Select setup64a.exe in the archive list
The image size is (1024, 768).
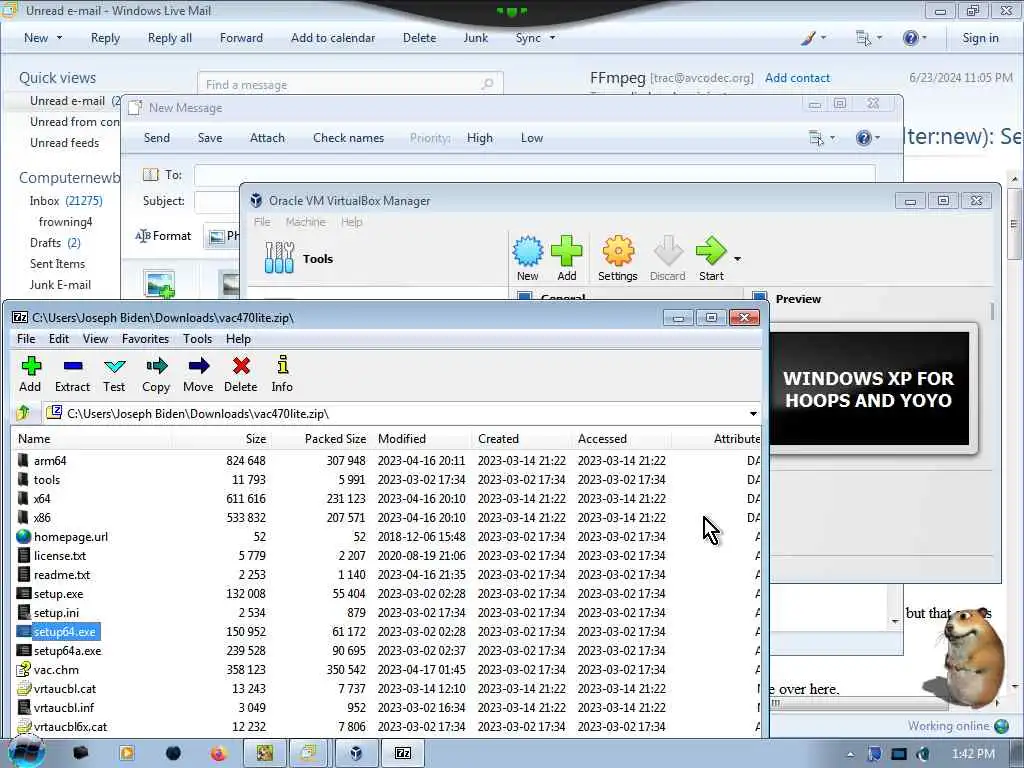385,650
